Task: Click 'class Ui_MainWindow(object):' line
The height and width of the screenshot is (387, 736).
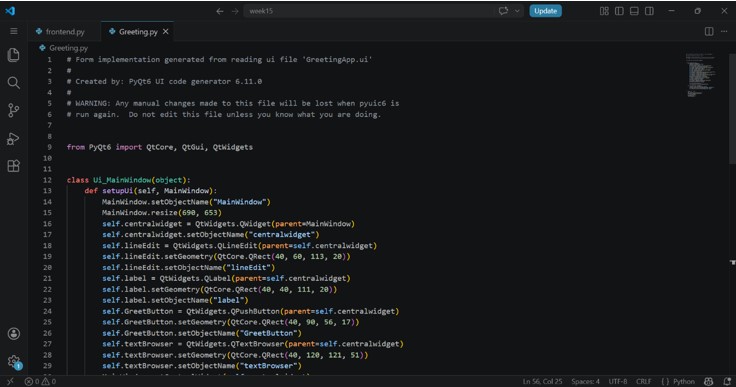Action: coord(129,180)
